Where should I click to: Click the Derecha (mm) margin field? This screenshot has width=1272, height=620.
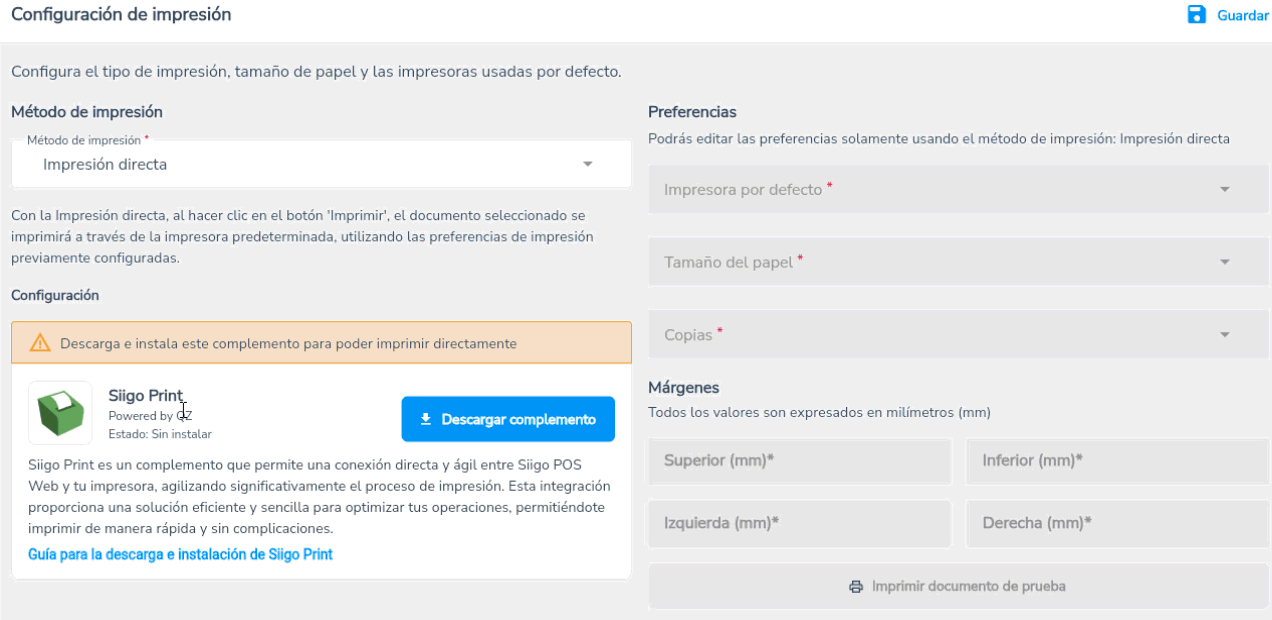coord(1117,523)
